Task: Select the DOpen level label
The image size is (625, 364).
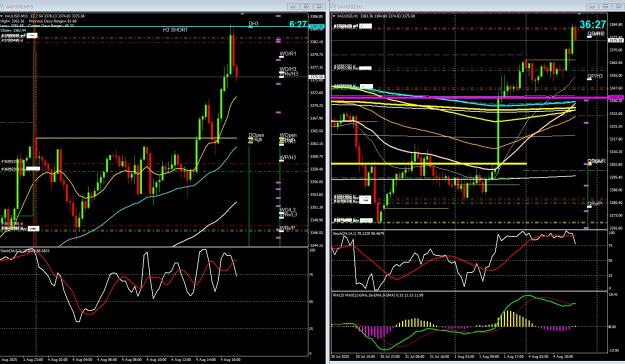Action: (256, 136)
